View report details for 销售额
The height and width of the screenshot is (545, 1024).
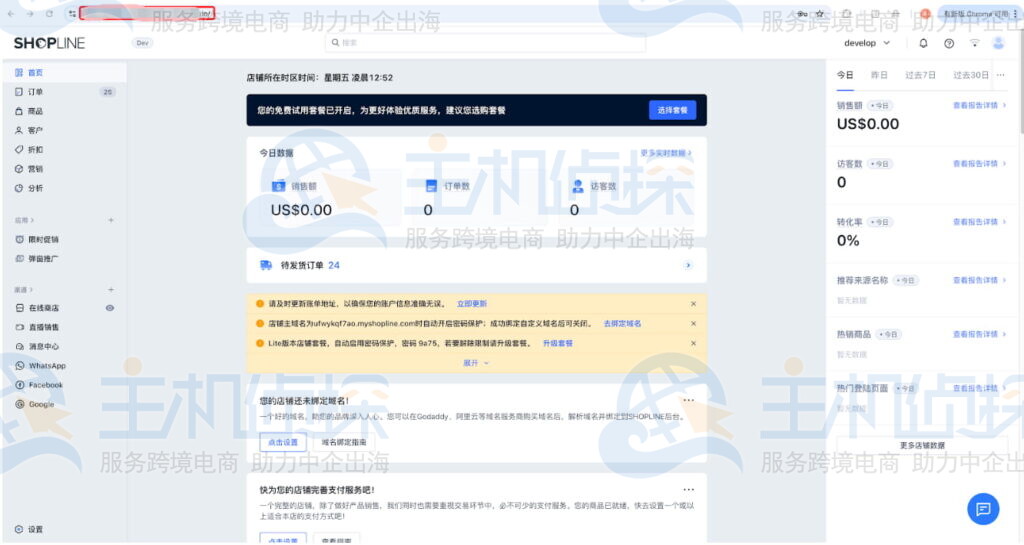point(979,106)
